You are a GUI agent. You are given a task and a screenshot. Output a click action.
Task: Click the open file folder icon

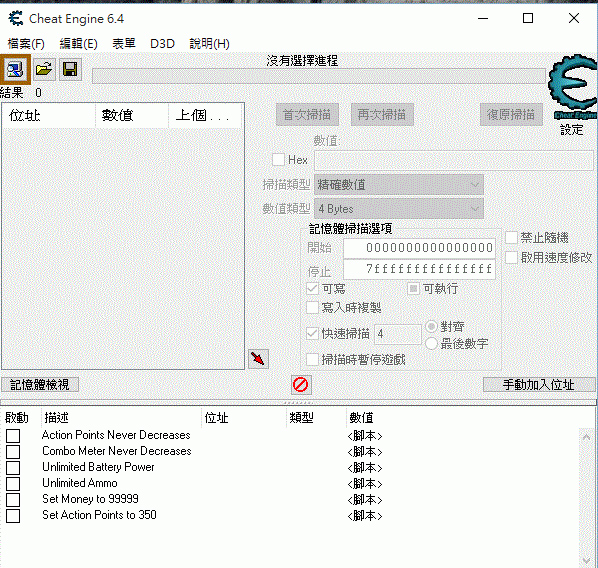(x=44, y=69)
